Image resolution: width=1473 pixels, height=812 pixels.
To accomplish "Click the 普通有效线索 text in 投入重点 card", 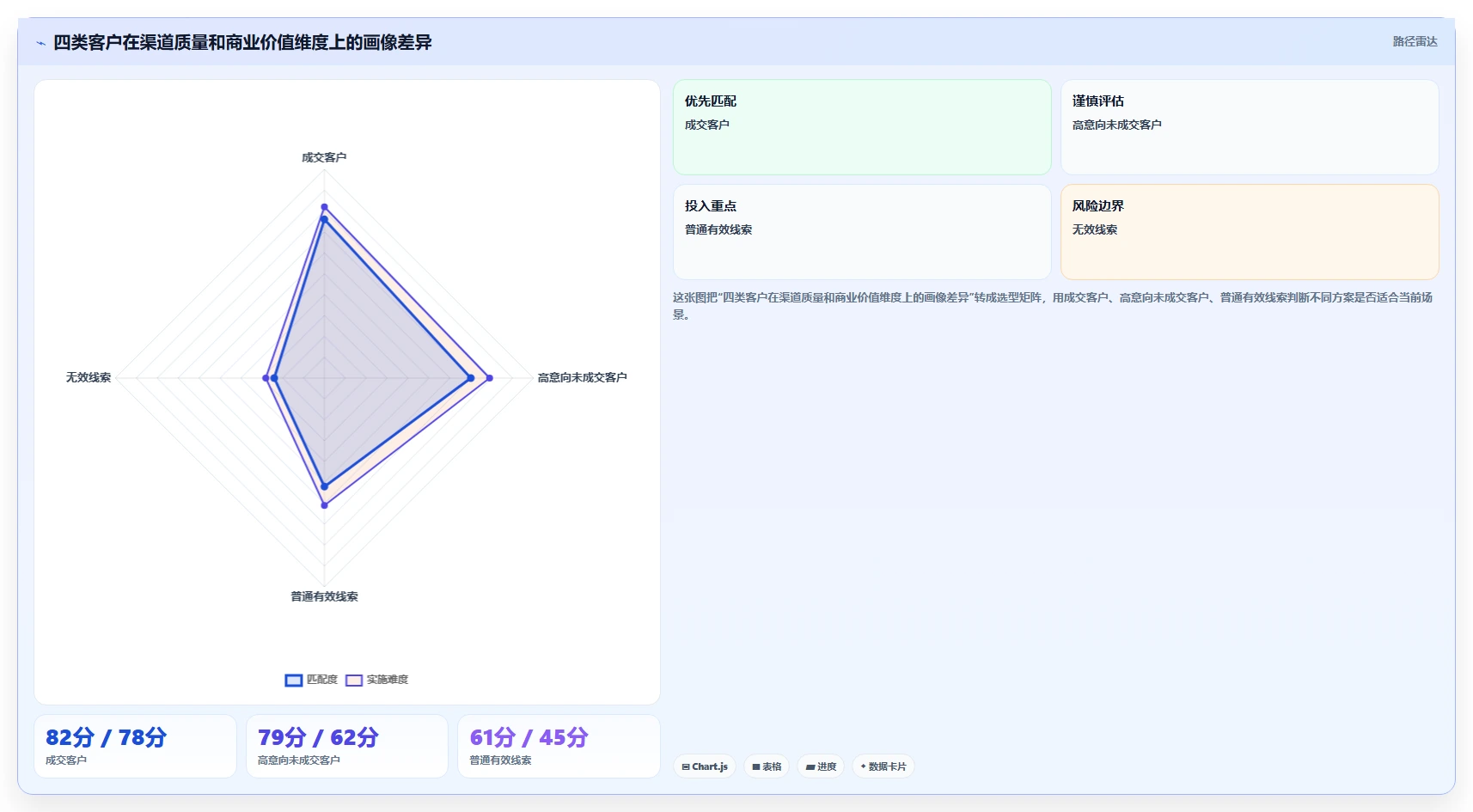I will tap(718, 229).
